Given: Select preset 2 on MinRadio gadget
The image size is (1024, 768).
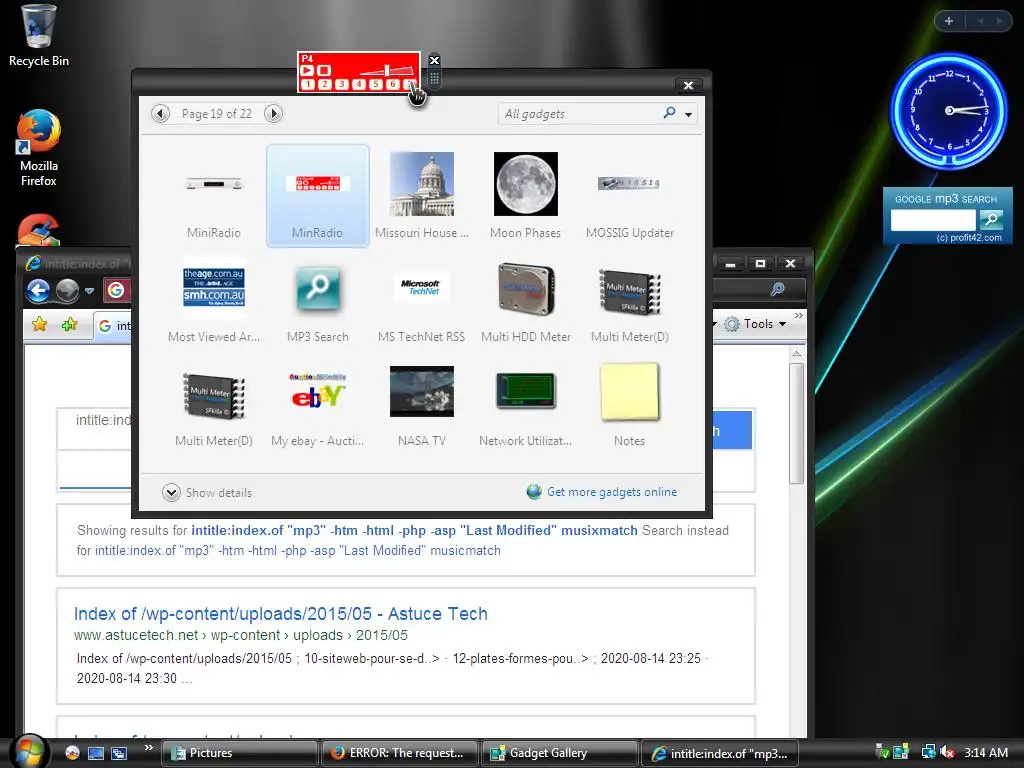Looking at the screenshot, I should (x=325, y=84).
